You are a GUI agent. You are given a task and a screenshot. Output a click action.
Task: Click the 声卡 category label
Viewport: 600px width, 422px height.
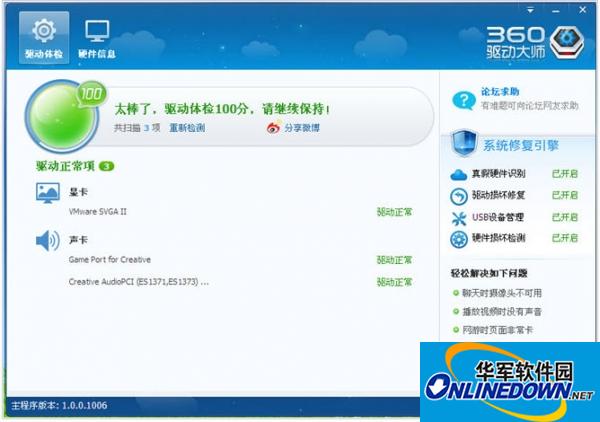coord(78,240)
